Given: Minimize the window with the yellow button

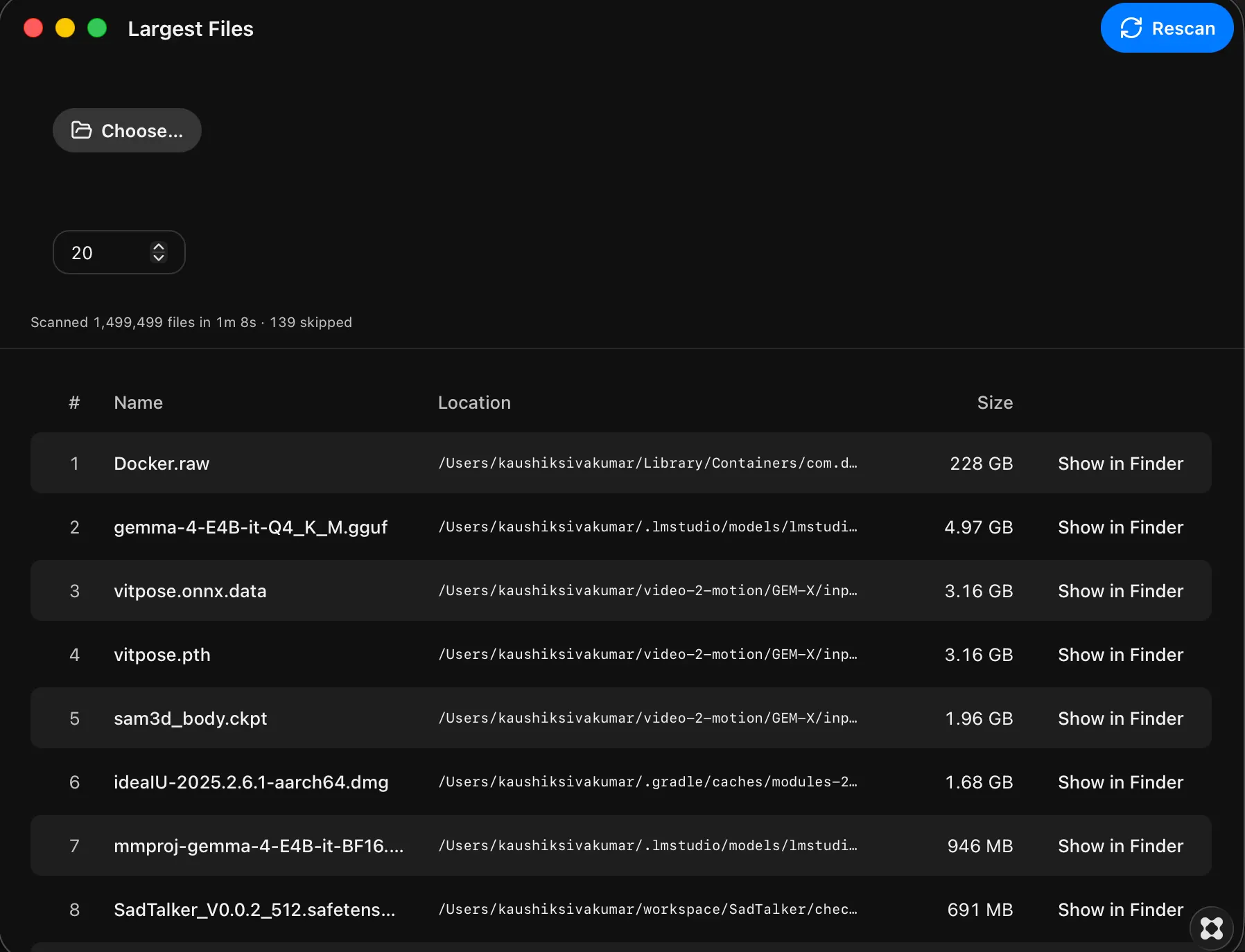Looking at the screenshot, I should coord(65,28).
